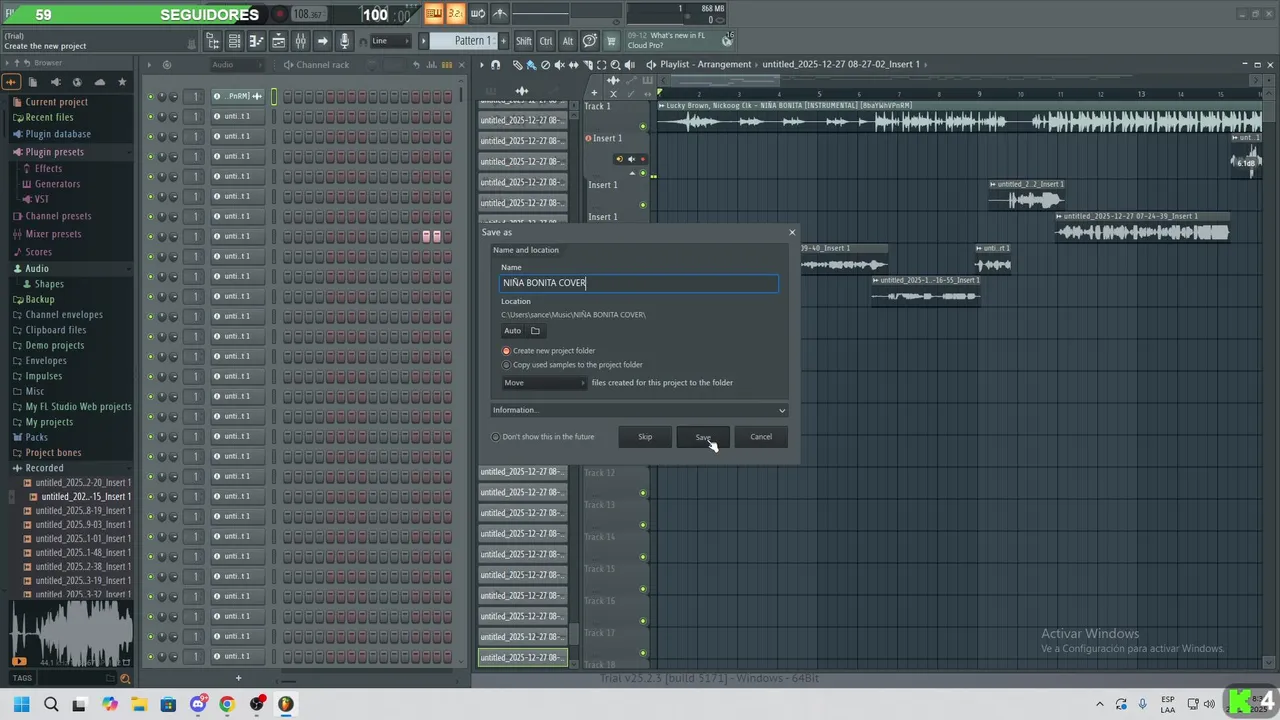Image resolution: width=1280 pixels, height=720 pixels.
Task: Click the Save button in dialog
Action: pyautogui.click(x=703, y=437)
